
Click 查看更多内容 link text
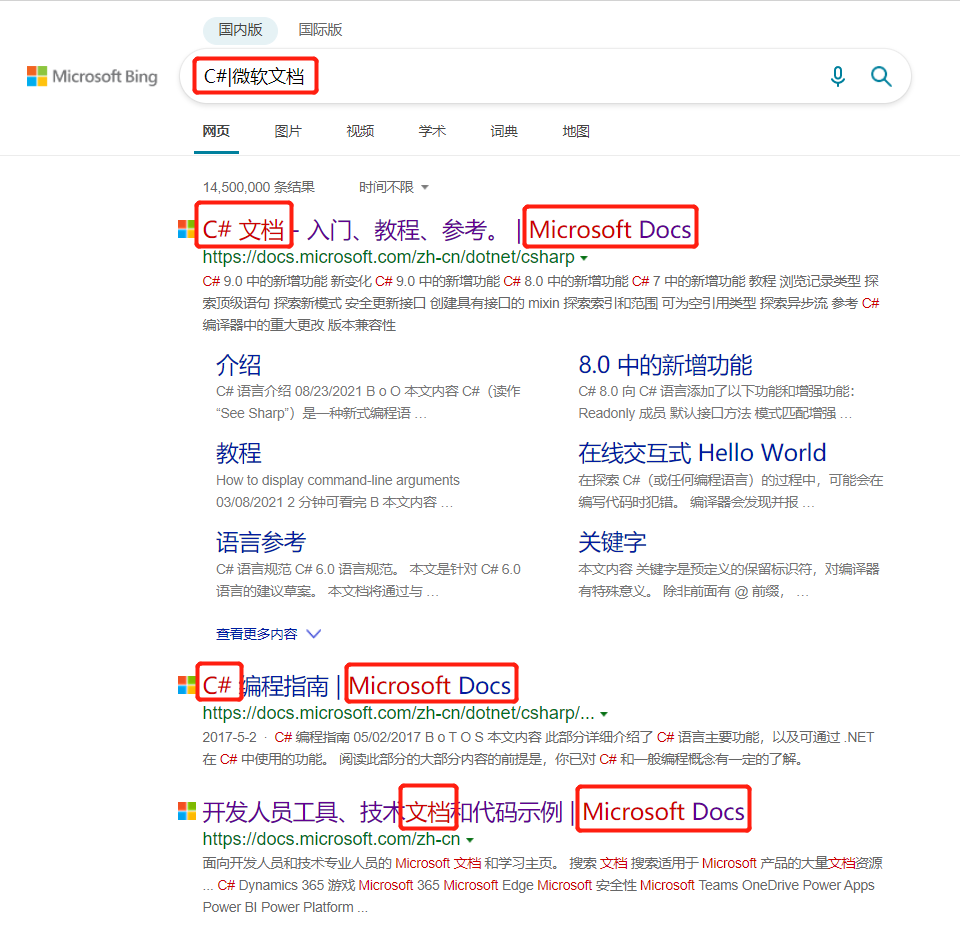tap(256, 634)
